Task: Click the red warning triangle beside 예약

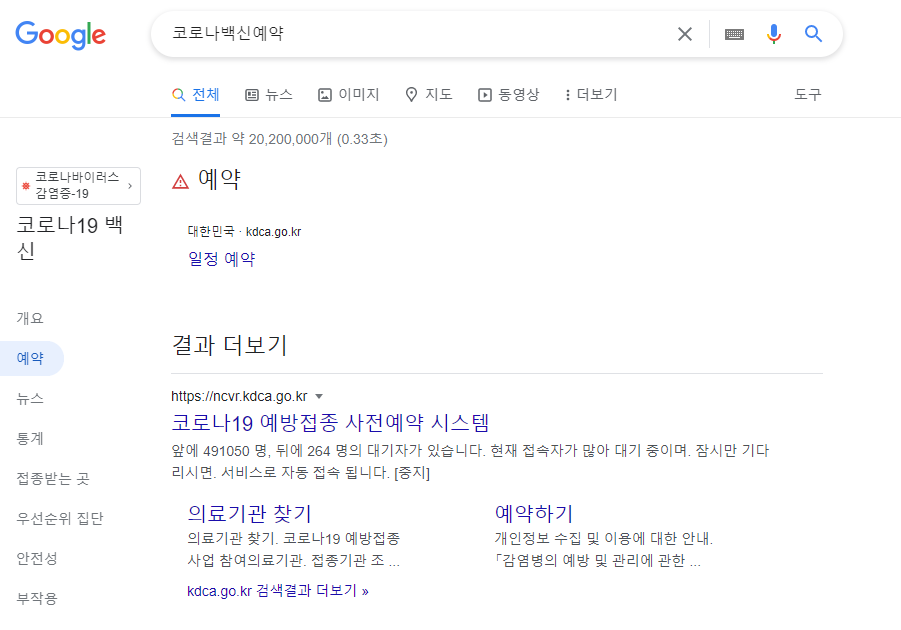Action: (x=180, y=182)
